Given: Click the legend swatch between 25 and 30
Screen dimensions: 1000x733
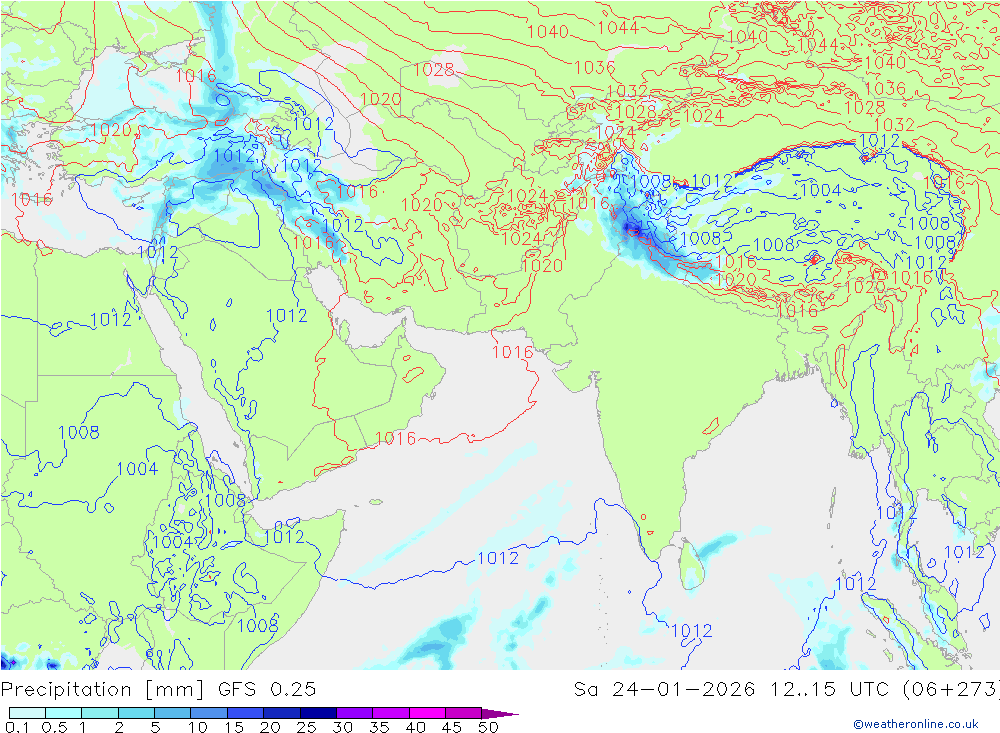Looking at the screenshot, I should point(318,713).
